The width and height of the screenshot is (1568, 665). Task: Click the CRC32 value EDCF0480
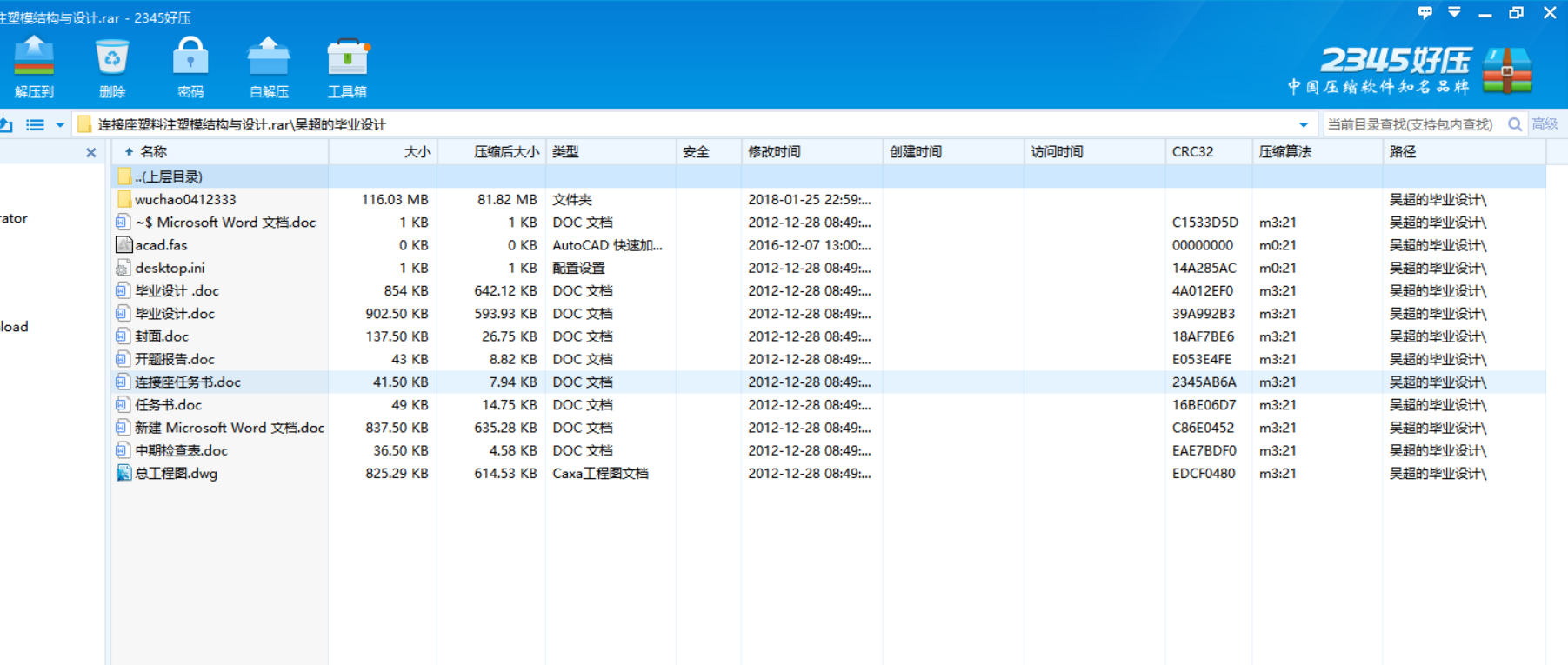coord(1204,473)
